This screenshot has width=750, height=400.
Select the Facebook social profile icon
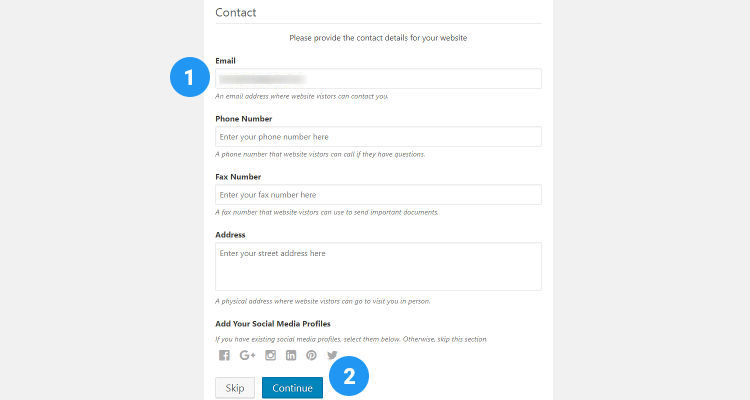coord(224,356)
